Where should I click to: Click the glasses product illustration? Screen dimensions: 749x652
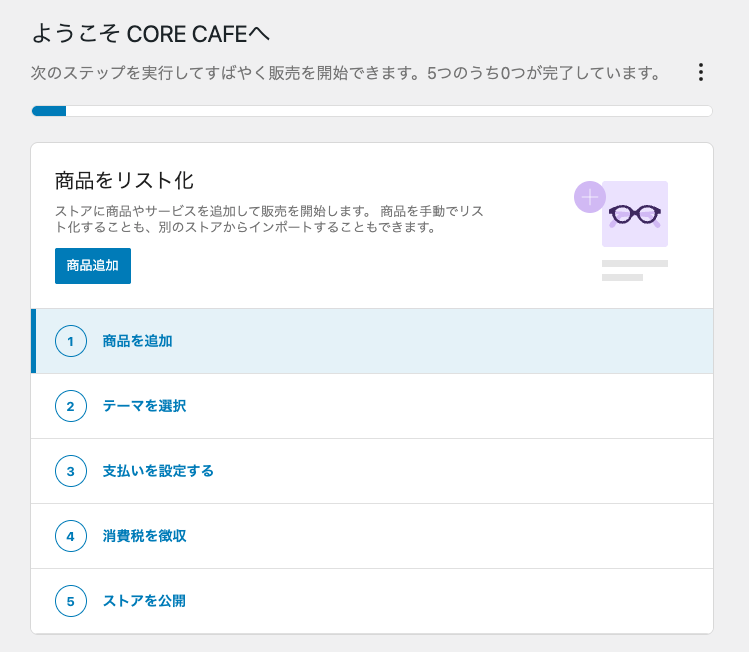pos(635,214)
